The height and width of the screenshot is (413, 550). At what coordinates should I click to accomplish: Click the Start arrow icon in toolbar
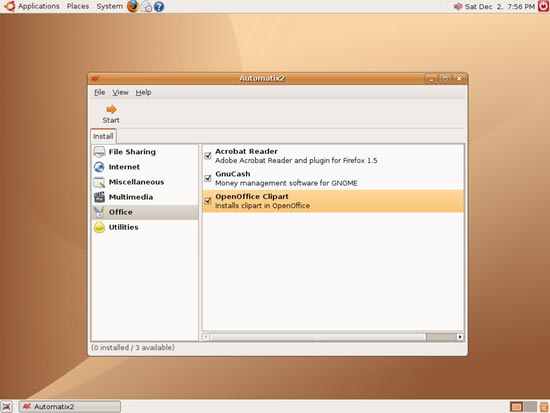tap(111, 109)
